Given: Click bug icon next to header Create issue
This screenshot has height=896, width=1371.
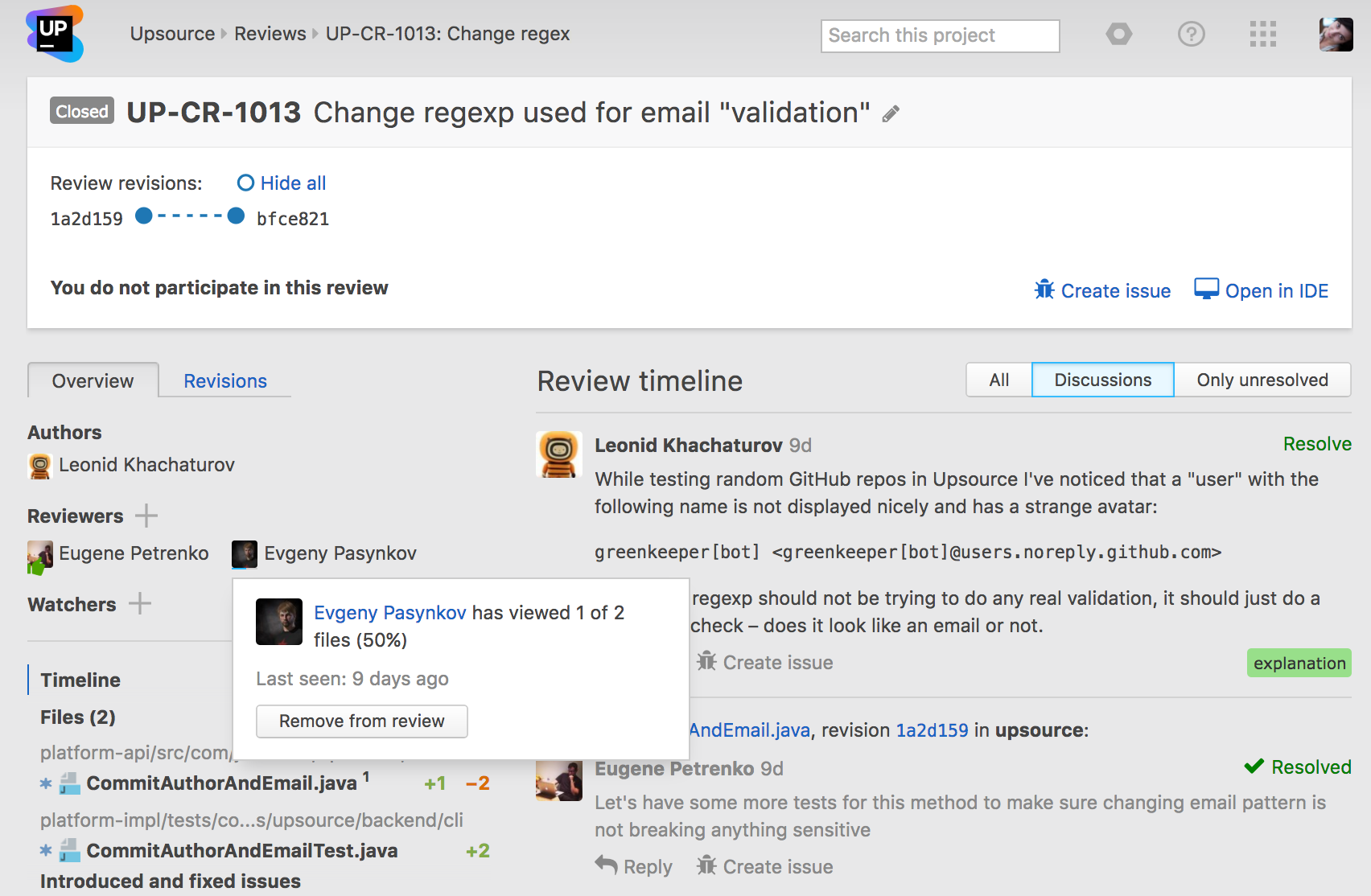Looking at the screenshot, I should pyautogui.click(x=1044, y=289).
